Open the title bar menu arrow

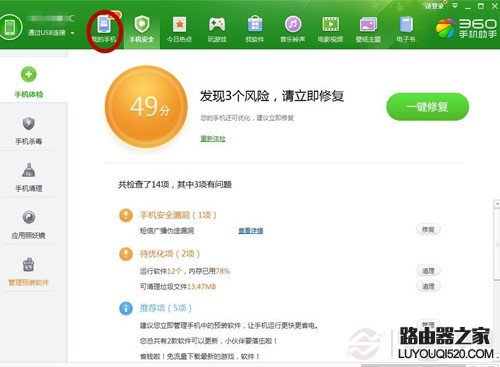(x=455, y=6)
